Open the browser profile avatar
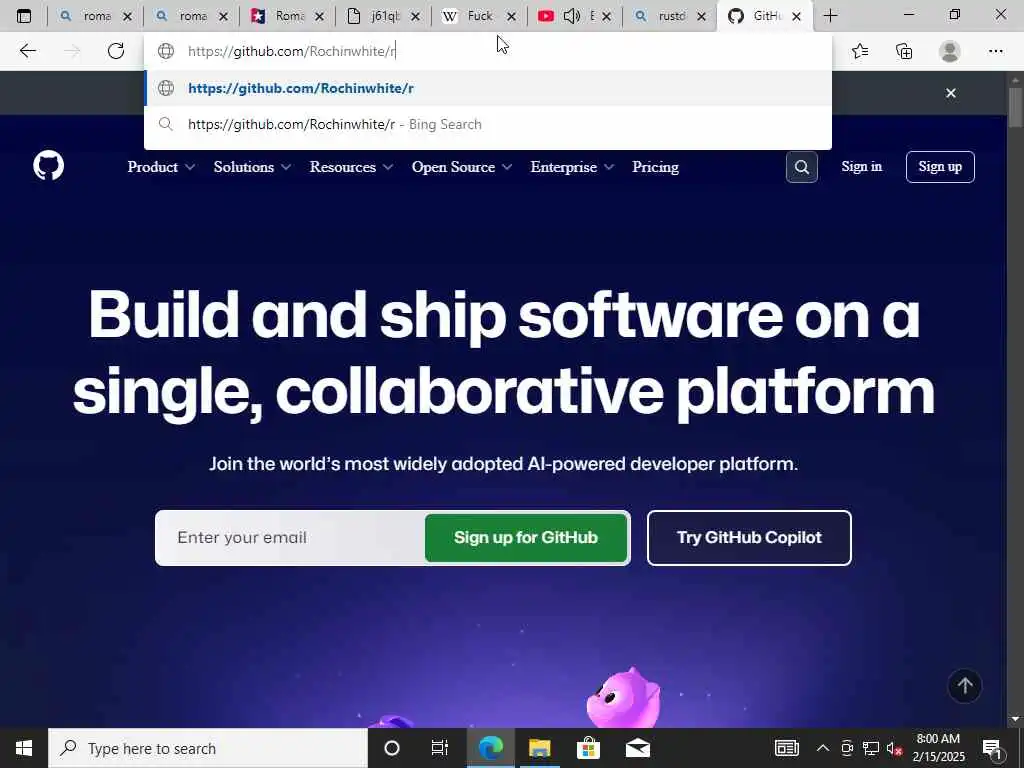This screenshot has height=768, width=1024. click(950, 51)
